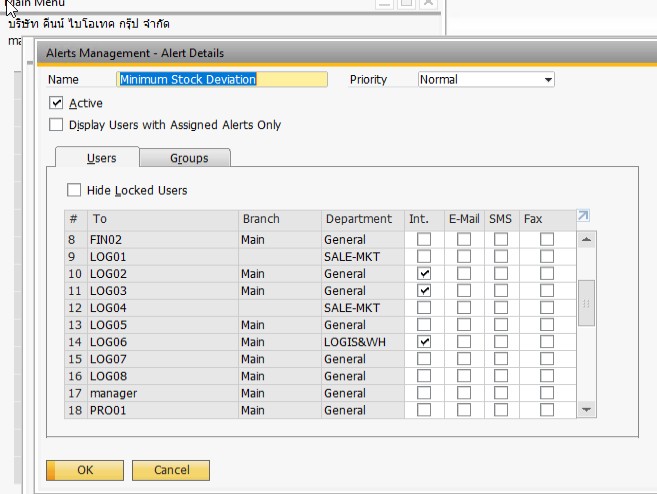Click the Cancel button

pyautogui.click(x=171, y=470)
